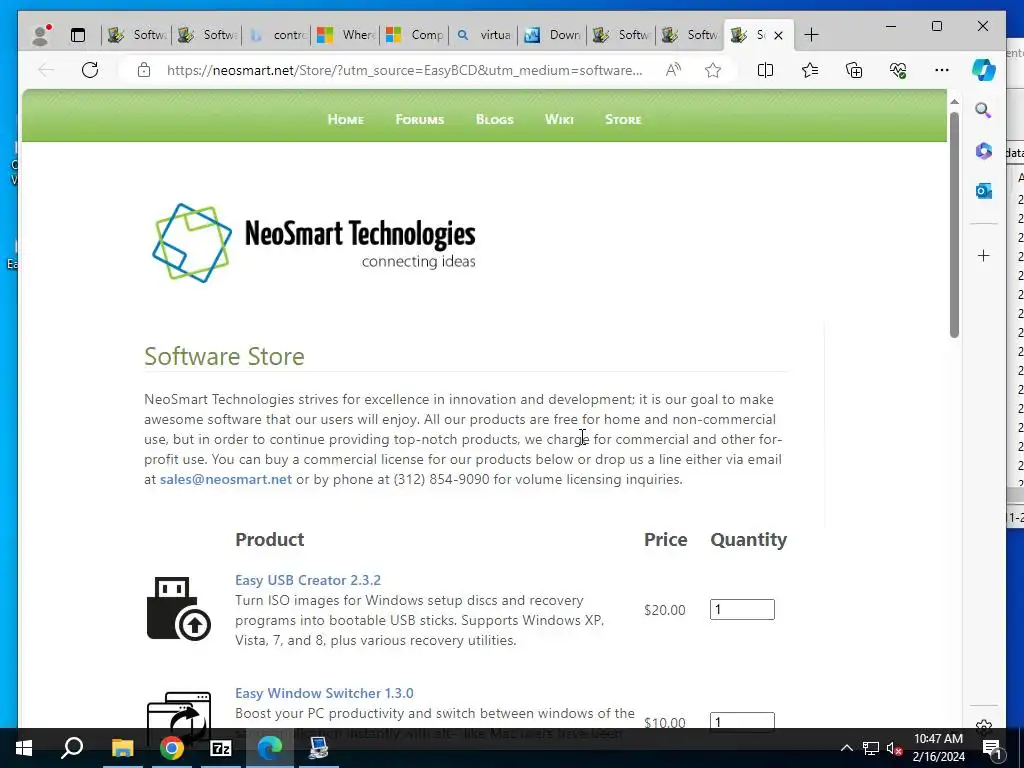The height and width of the screenshot is (768, 1024).
Task: View site info via the lock icon
Action: tap(144, 71)
